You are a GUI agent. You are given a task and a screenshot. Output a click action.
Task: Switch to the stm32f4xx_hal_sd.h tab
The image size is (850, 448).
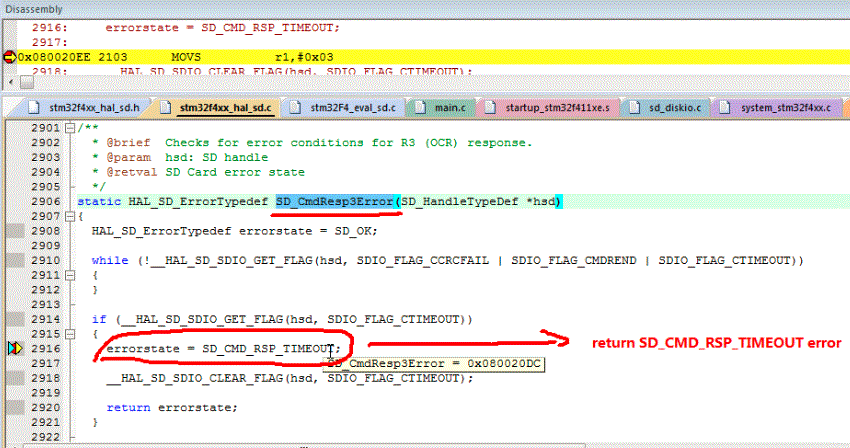click(x=87, y=108)
